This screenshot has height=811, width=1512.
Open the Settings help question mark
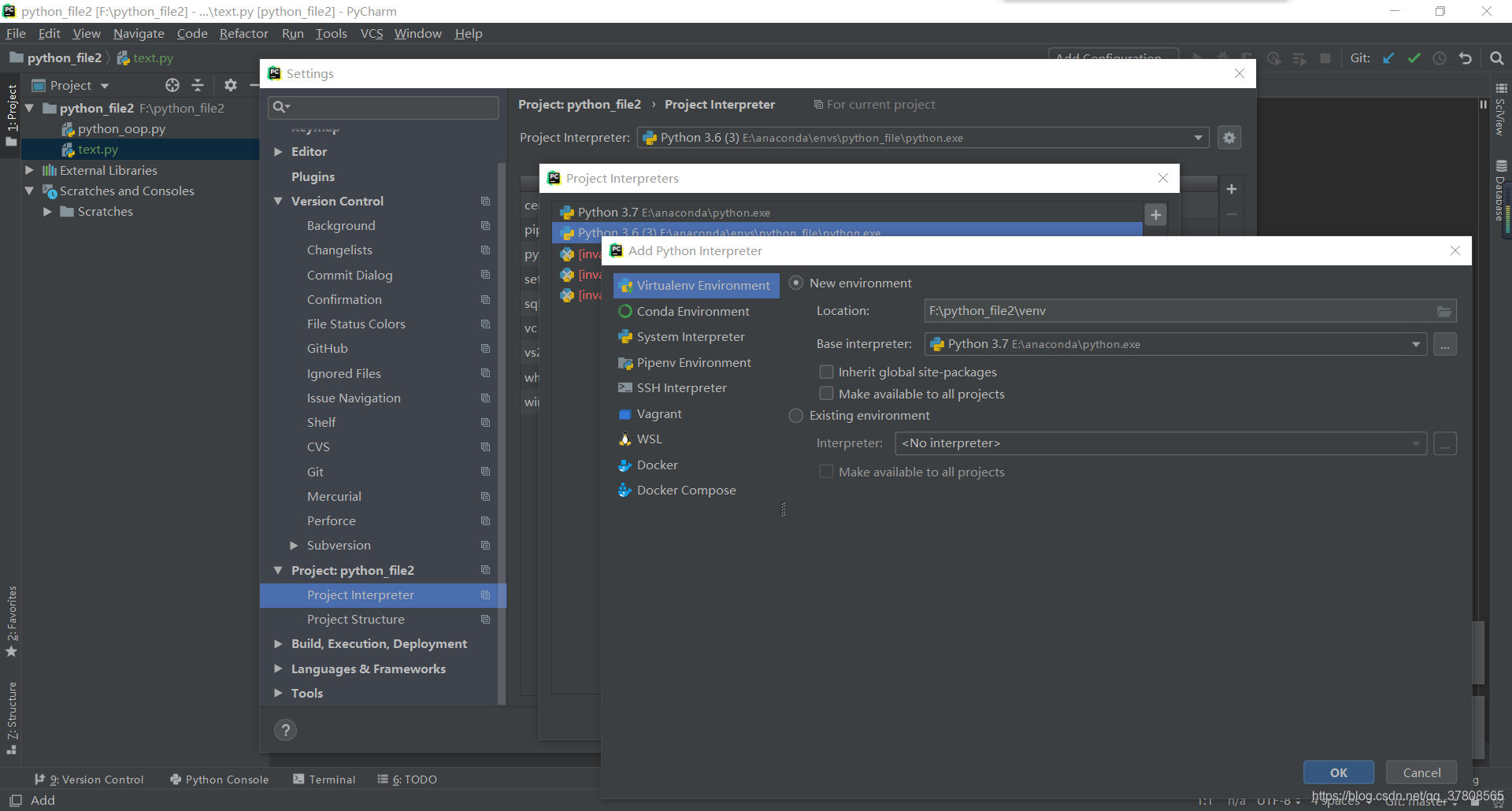[x=285, y=730]
